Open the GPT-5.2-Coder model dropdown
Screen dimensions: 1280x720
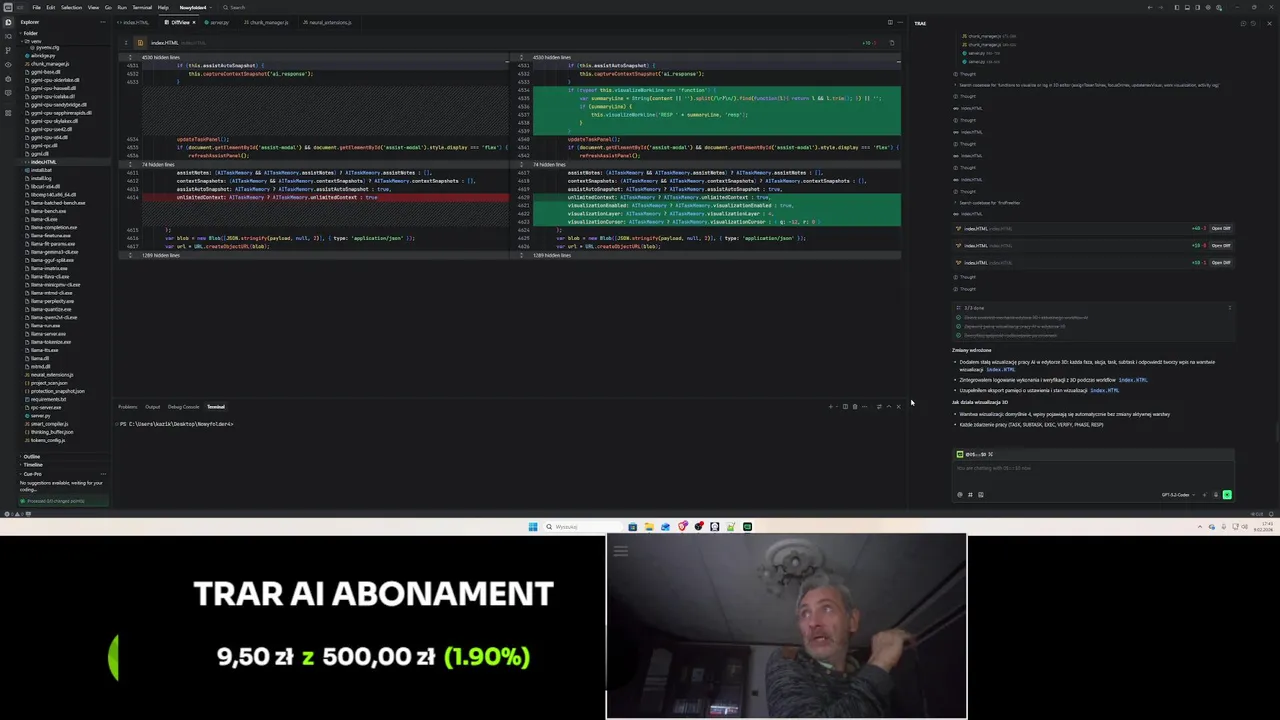pyautogui.click(x=1177, y=495)
